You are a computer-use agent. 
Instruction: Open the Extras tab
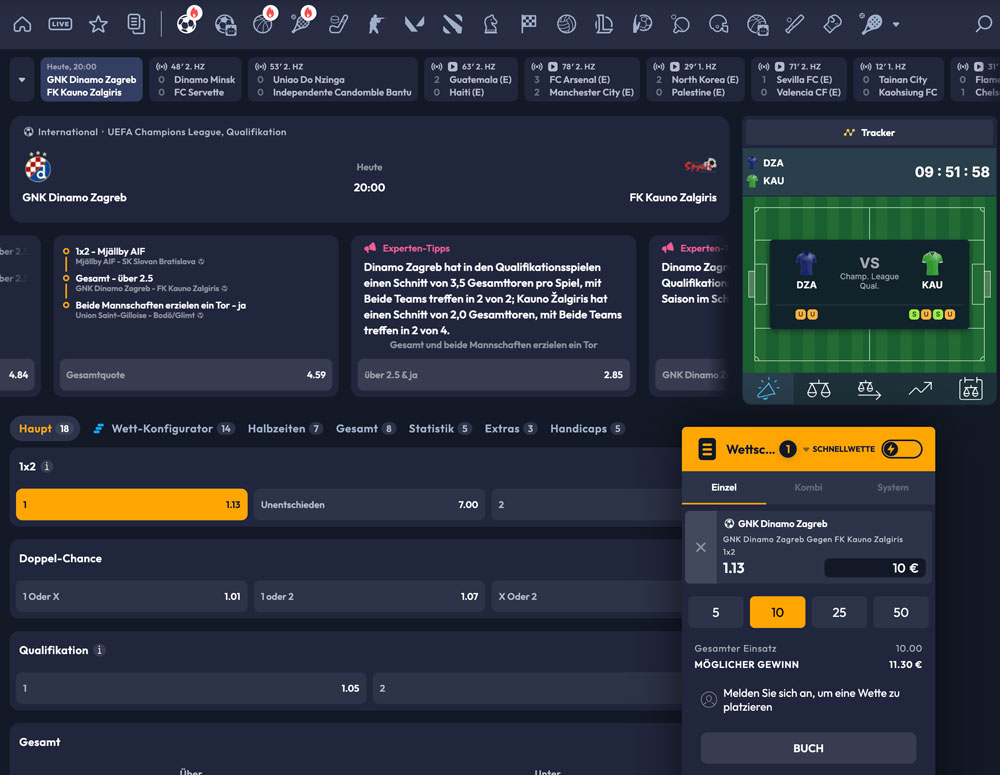[x=510, y=429]
